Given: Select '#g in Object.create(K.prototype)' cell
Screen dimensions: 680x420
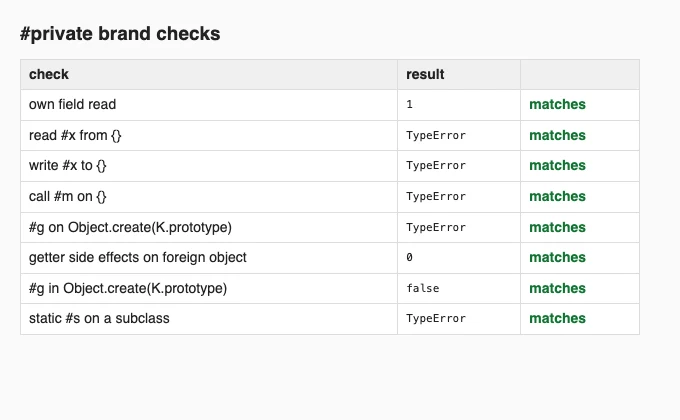Looking at the screenshot, I should pos(209,288).
